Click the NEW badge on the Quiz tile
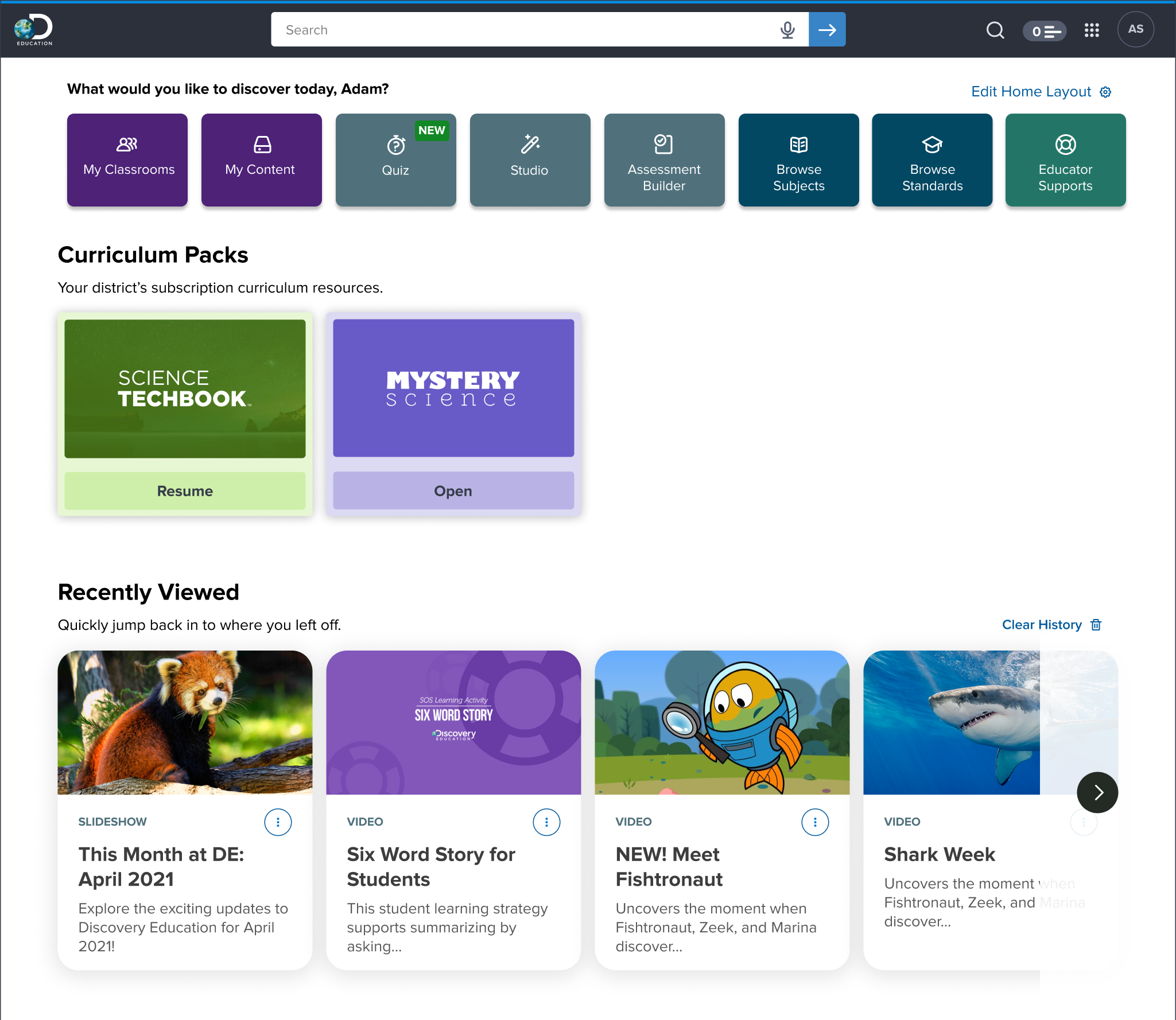 [x=432, y=130]
